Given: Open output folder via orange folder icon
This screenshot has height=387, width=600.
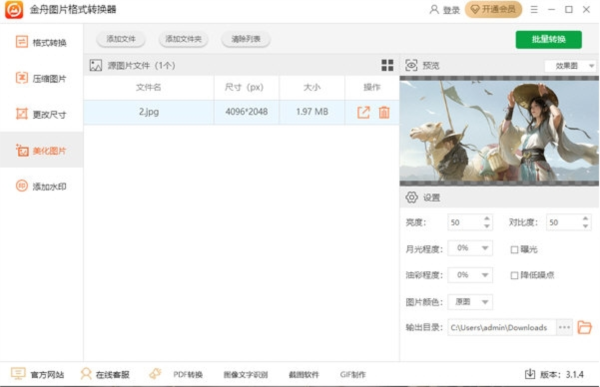Looking at the screenshot, I should [585, 327].
